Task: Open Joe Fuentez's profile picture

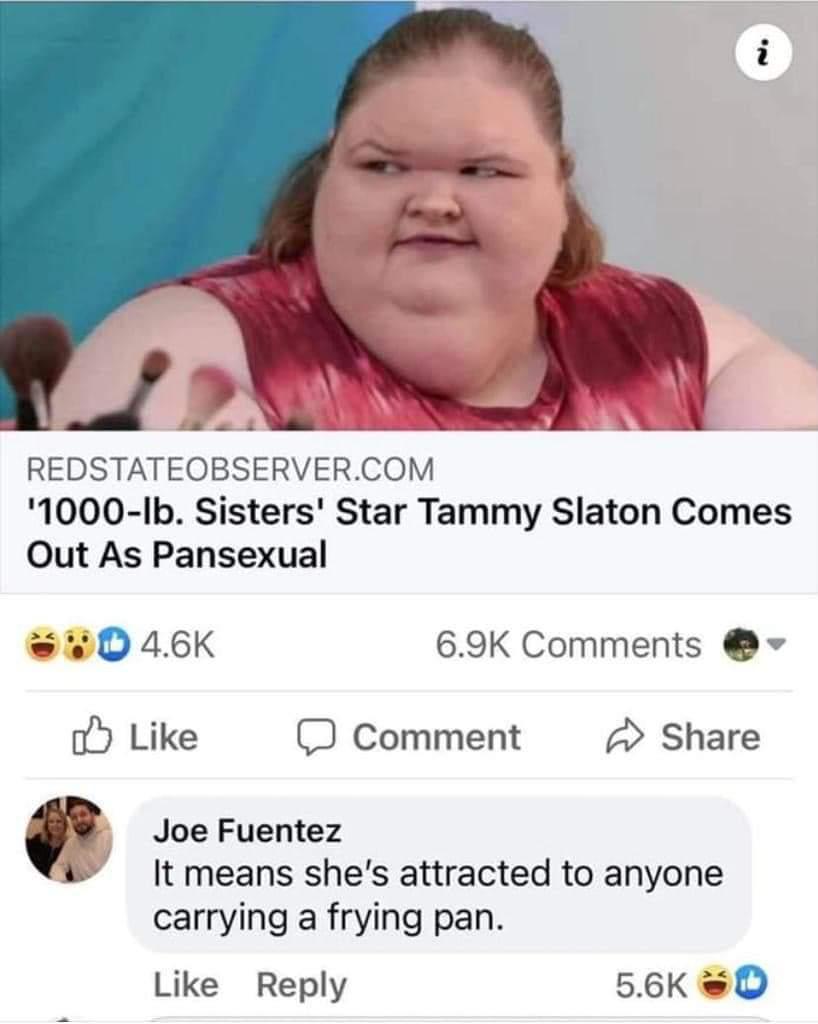Action: click(x=69, y=839)
